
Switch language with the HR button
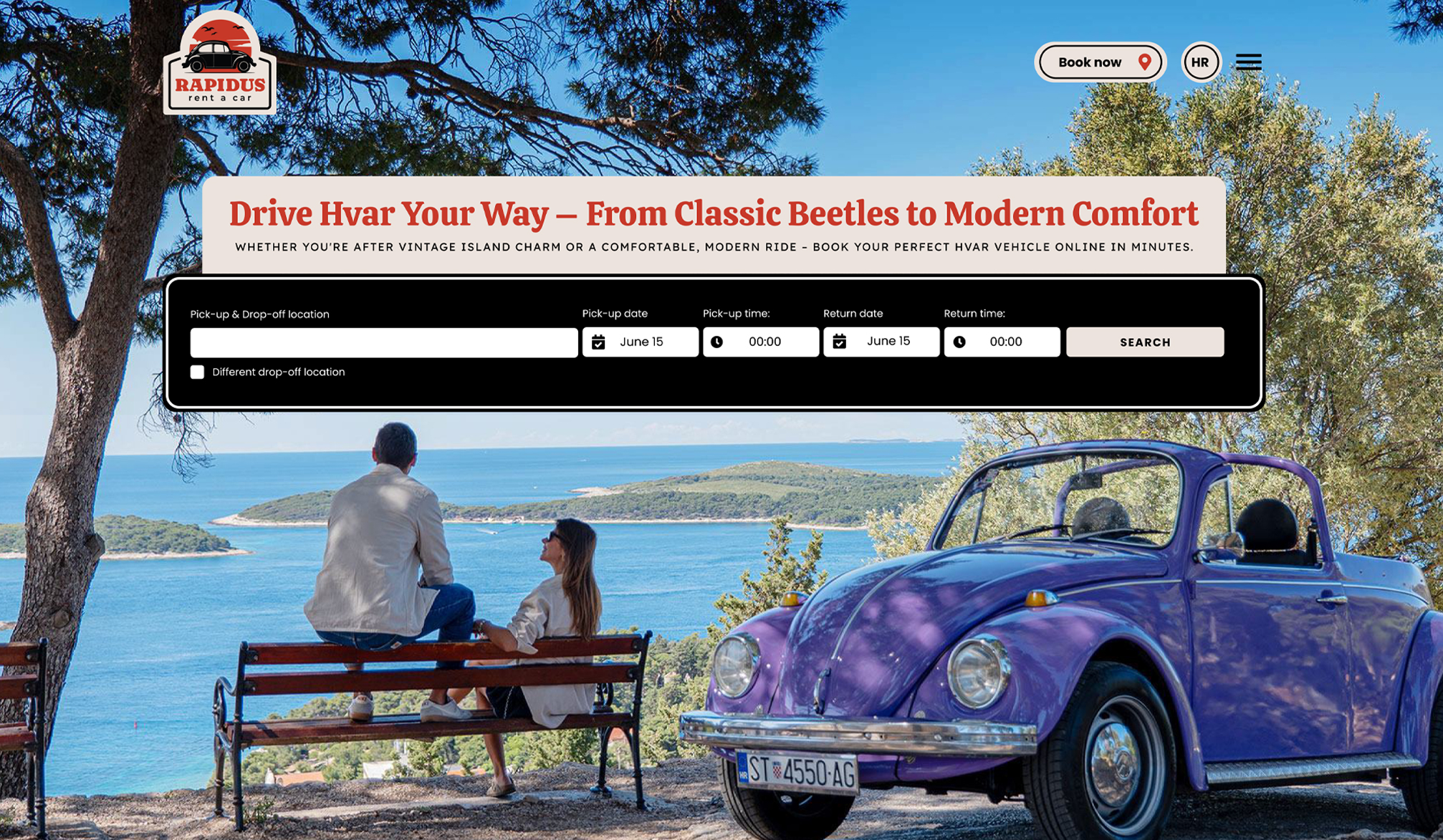(1200, 62)
